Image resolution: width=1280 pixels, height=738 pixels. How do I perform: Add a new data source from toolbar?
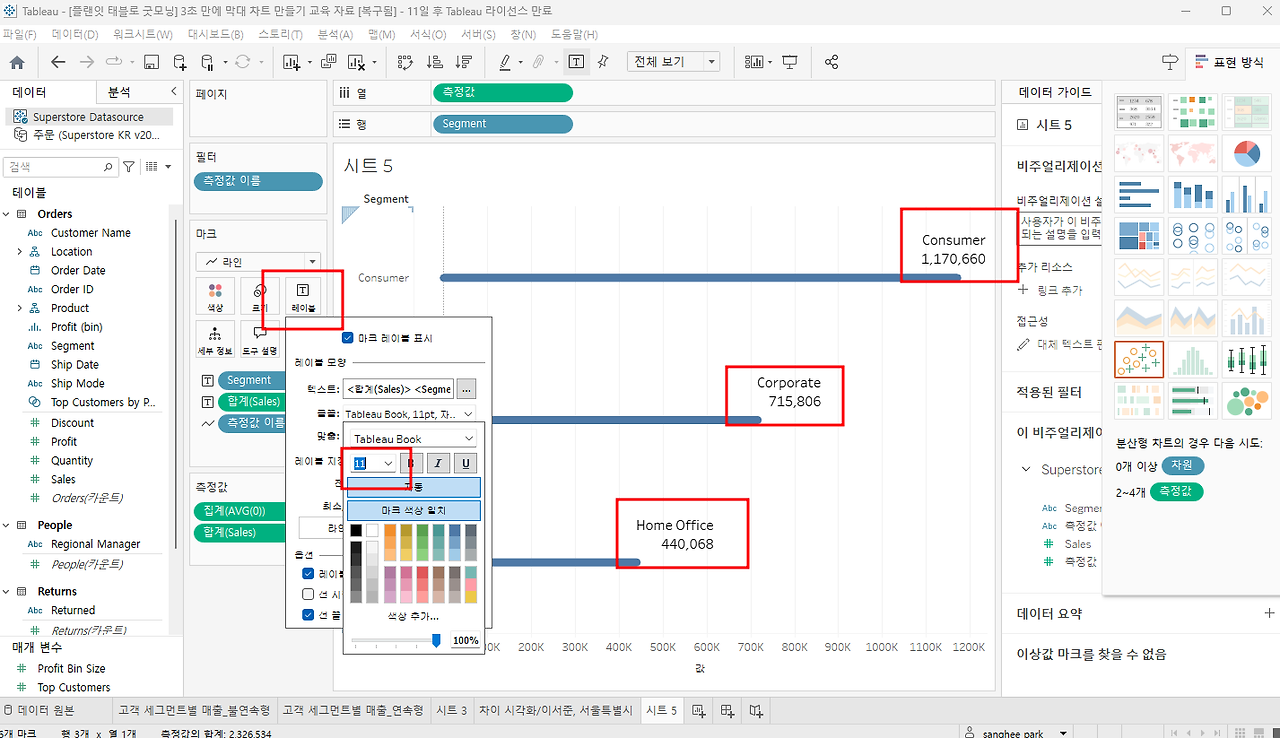click(180, 62)
